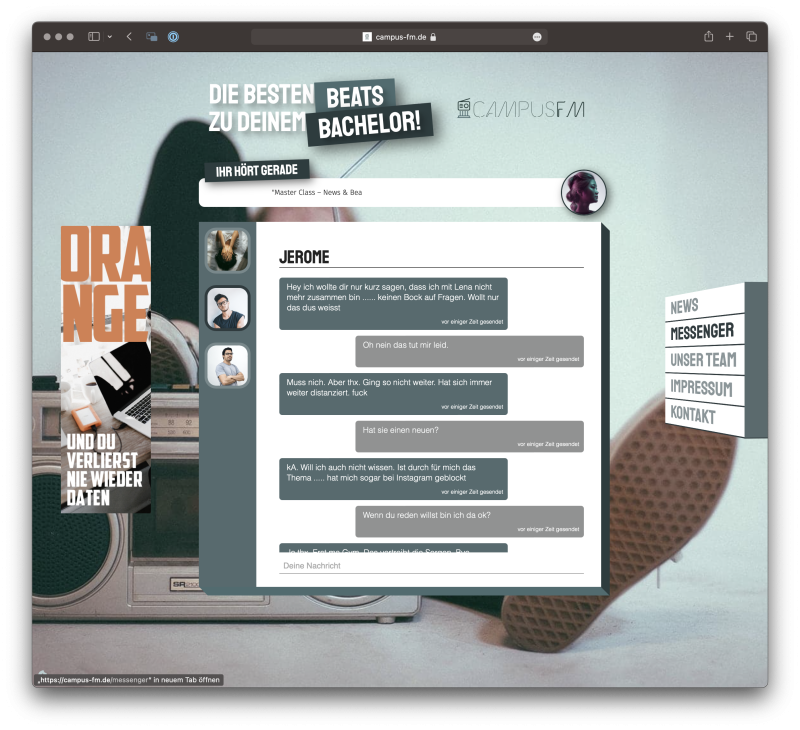Show the tab overview icon
This screenshot has width=800, height=730.
tap(751, 36)
